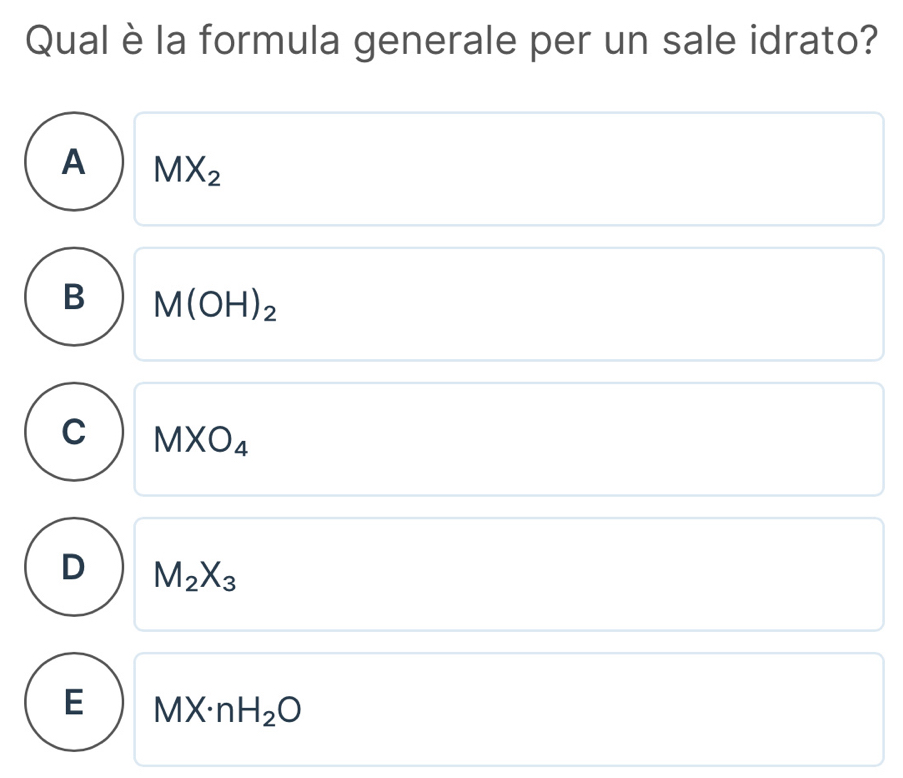Click empty space in the M₂X₃ answer box

pos(560,574)
